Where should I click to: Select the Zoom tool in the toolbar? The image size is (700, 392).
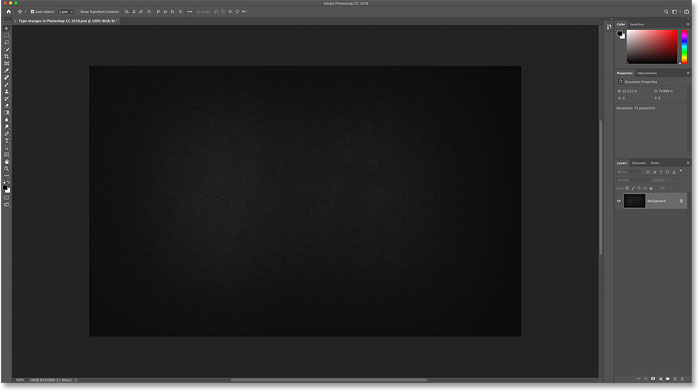[x=7, y=169]
